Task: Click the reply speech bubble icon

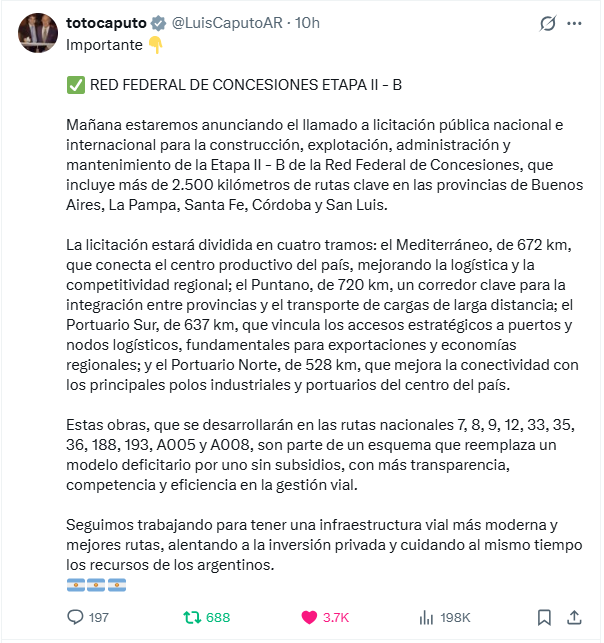Action: click(75, 617)
